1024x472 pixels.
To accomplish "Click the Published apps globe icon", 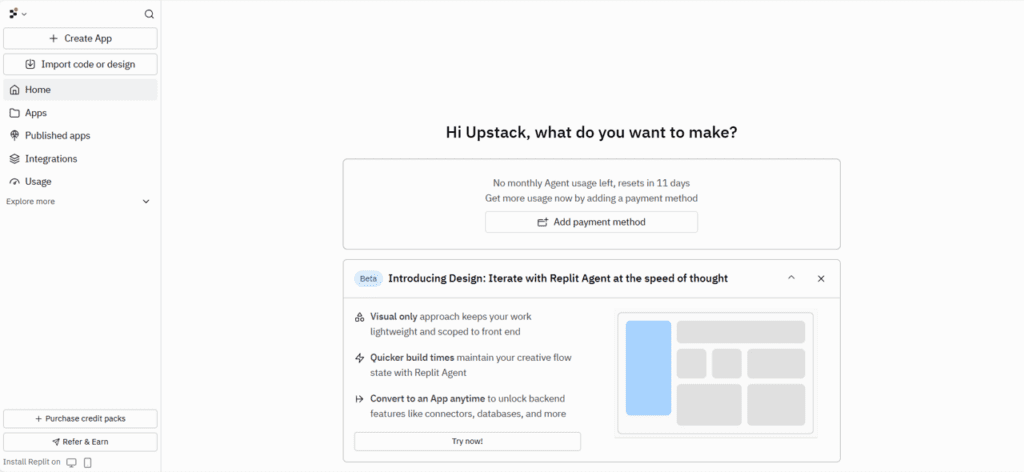I will [14, 136].
